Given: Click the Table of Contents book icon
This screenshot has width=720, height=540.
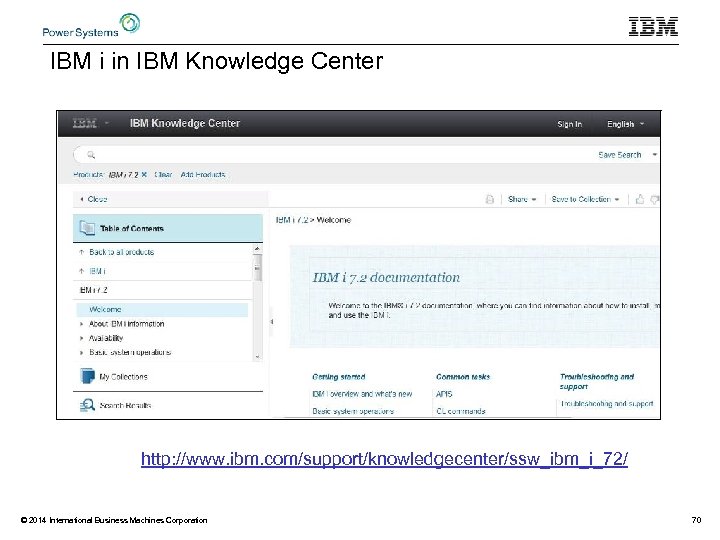Looking at the screenshot, I should coord(87,228).
